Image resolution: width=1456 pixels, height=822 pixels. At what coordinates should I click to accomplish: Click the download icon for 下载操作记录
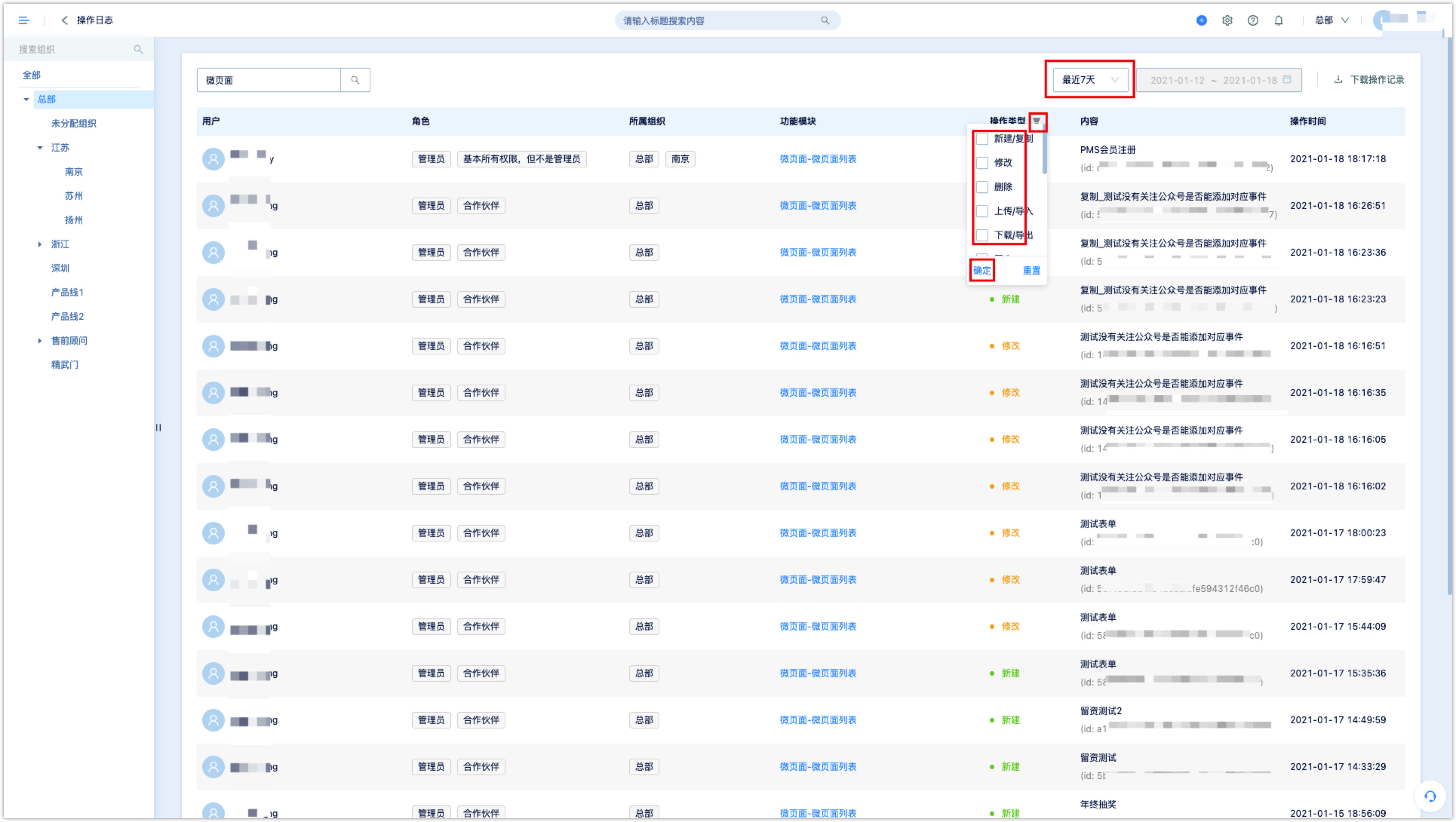pos(1338,79)
